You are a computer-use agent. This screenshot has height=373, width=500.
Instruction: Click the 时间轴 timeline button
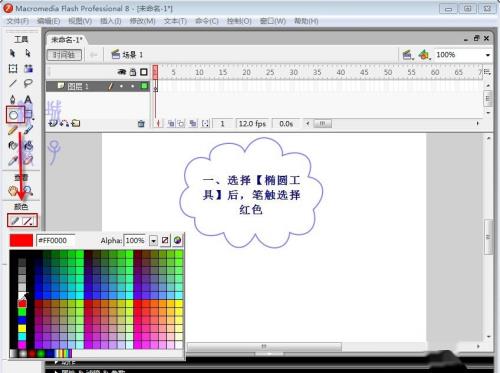pyautogui.click(x=64, y=55)
